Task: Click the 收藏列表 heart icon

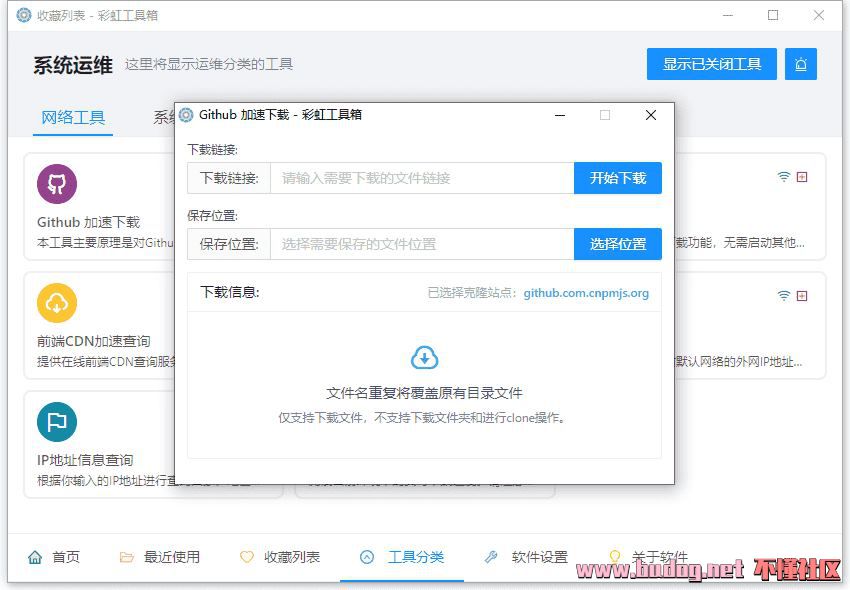Action: click(247, 557)
